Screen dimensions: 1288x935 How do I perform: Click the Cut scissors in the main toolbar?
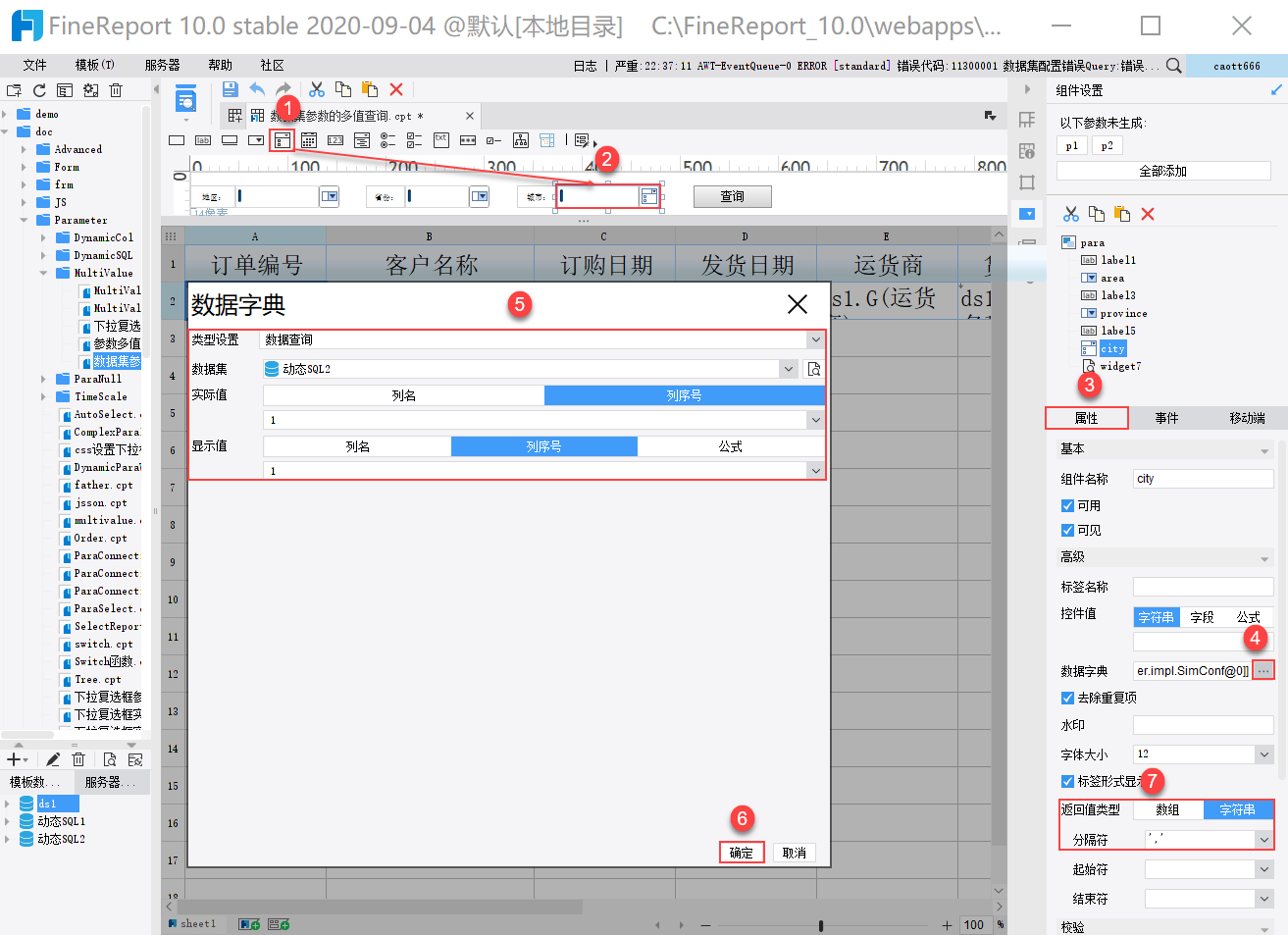[317, 89]
